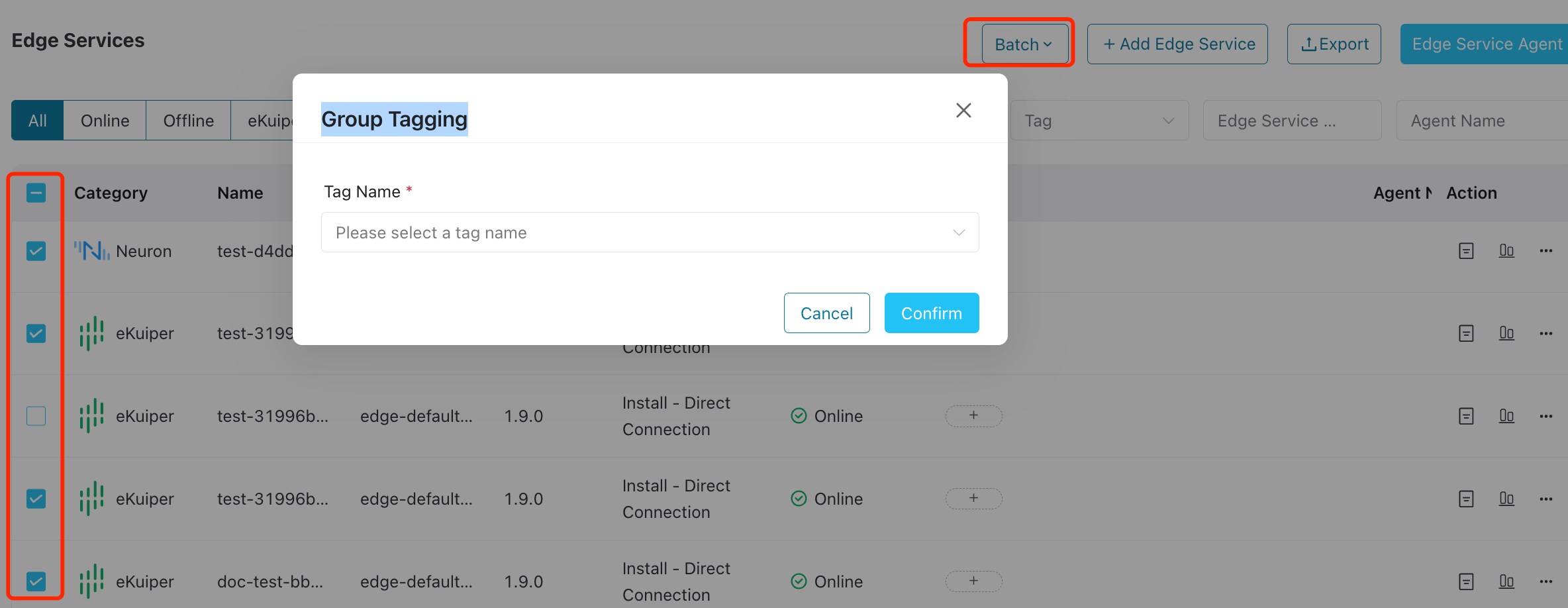1568x608 pixels.
Task: Click the Cancel button
Action: [x=826, y=313]
